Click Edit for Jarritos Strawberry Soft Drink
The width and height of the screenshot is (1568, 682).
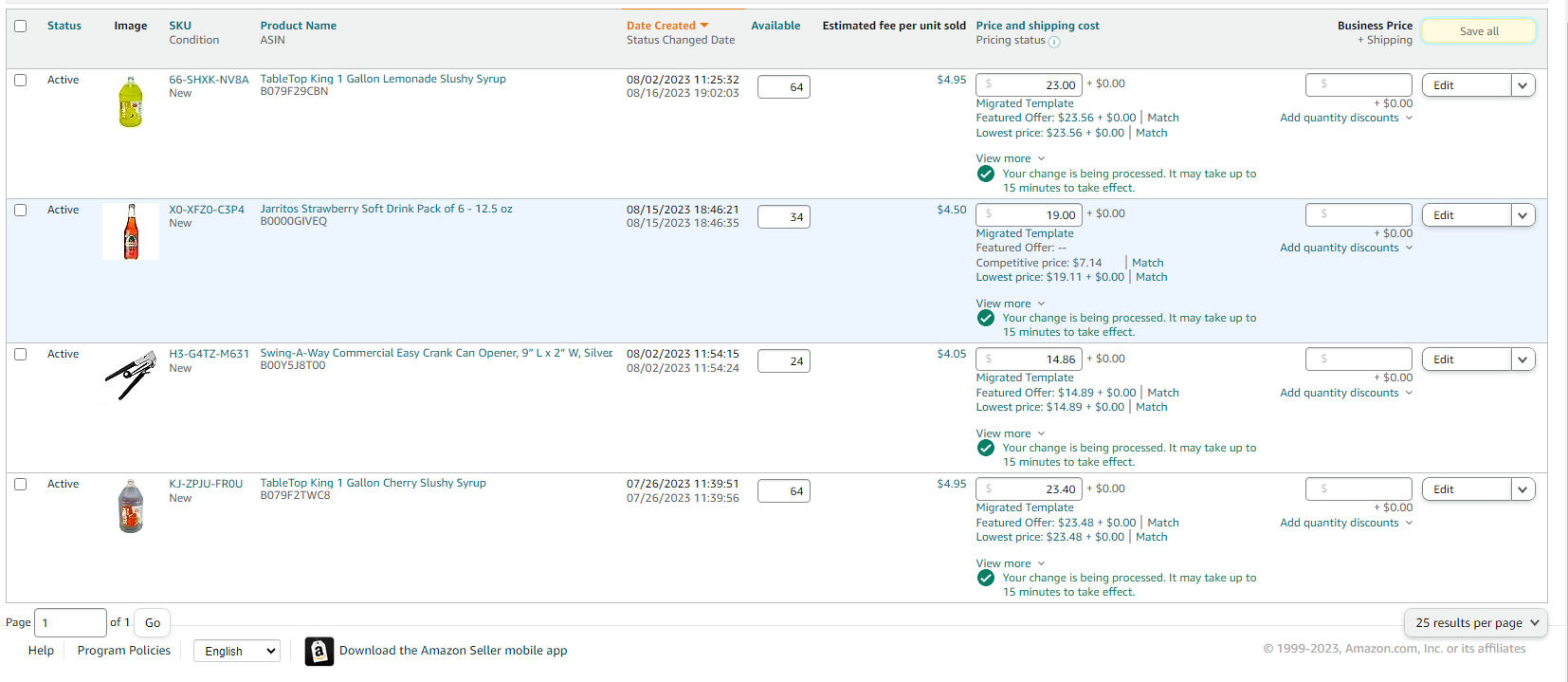(x=1467, y=215)
